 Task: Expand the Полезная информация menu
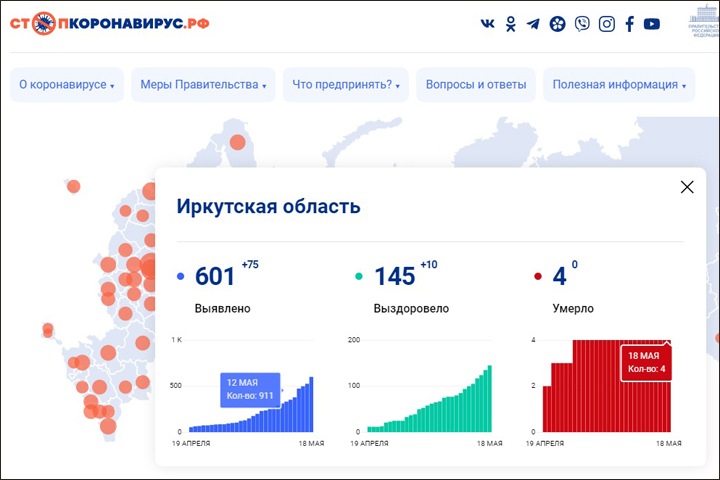pyautogui.click(x=619, y=85)
